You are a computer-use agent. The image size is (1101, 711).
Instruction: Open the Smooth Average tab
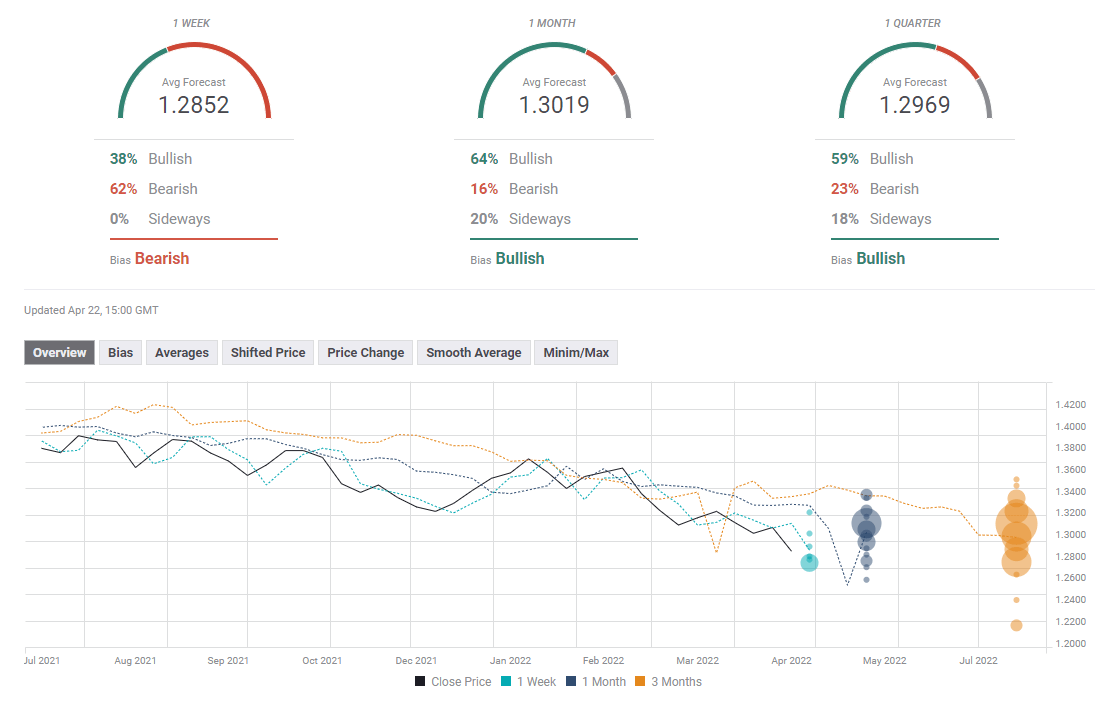click(x=473, y=352)
